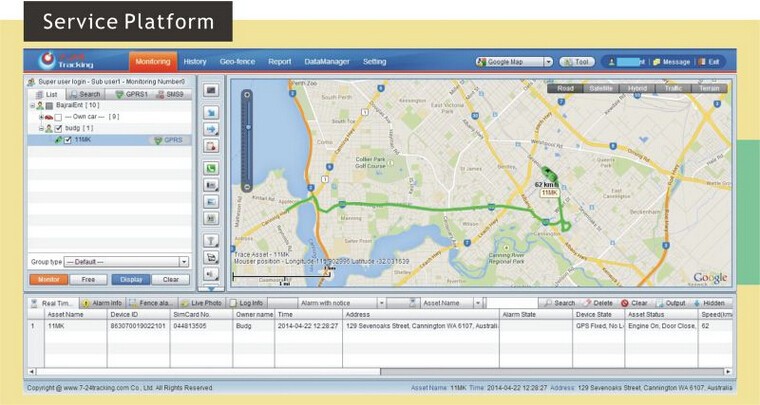This screenshot has width=760, height=405.
Task: Open the Message inbox icon
Action: (657, 62)
